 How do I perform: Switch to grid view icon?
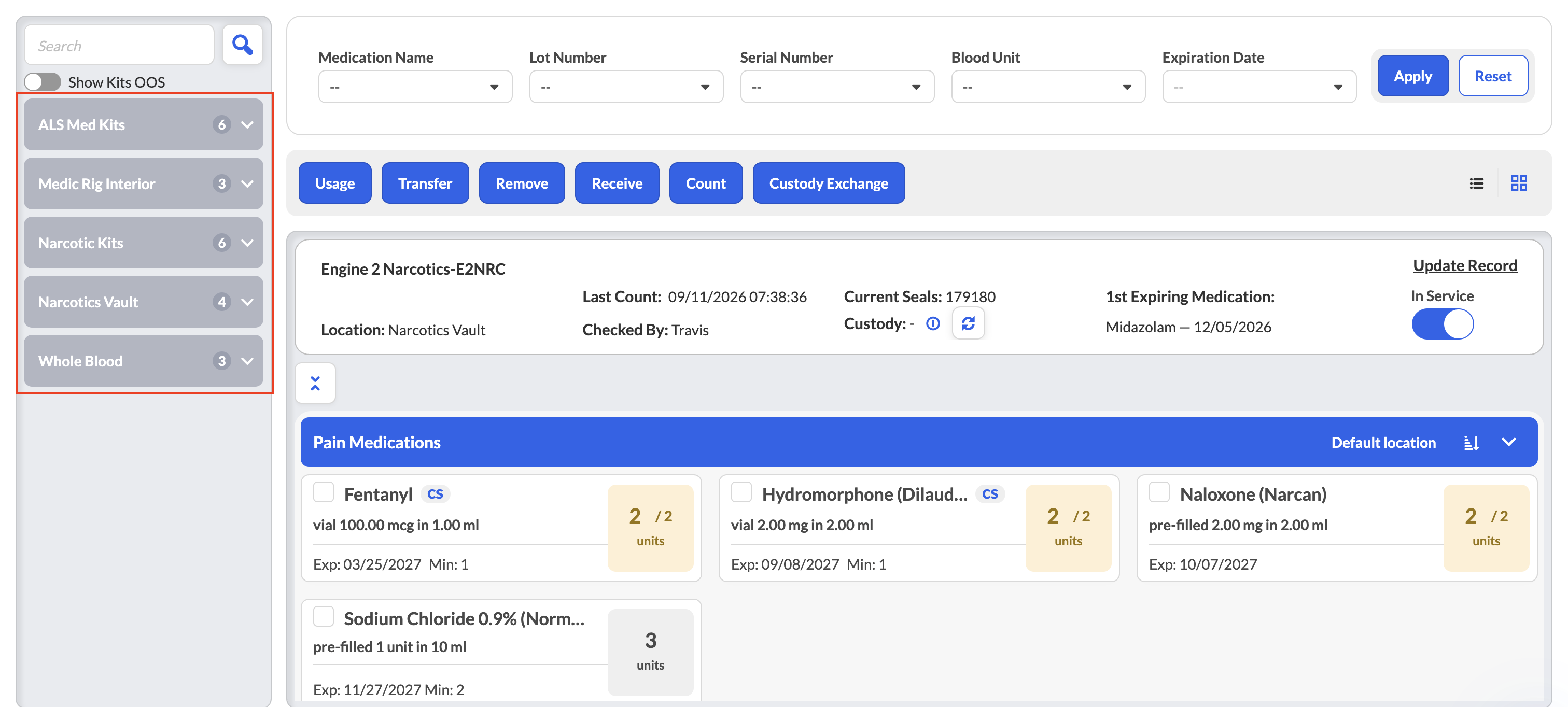point(1519,183)
